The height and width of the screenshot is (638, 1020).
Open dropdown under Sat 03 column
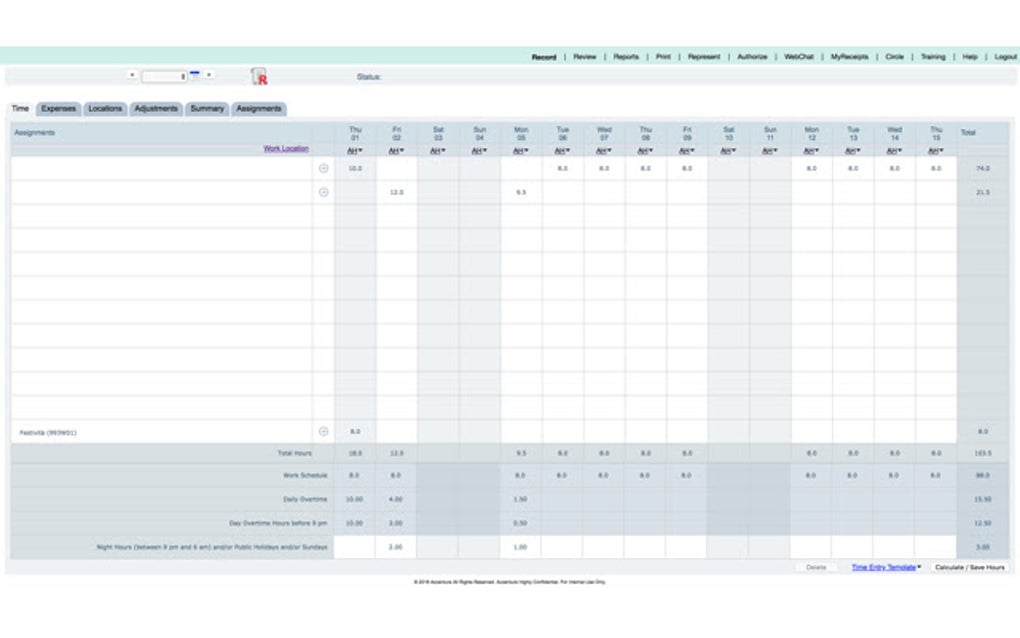tap(438, 151)
